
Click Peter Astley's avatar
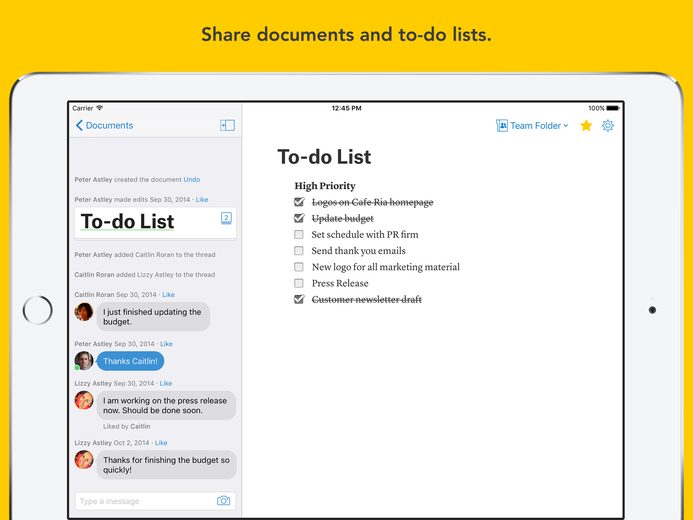pyautogui.click(x=84, y=361)
